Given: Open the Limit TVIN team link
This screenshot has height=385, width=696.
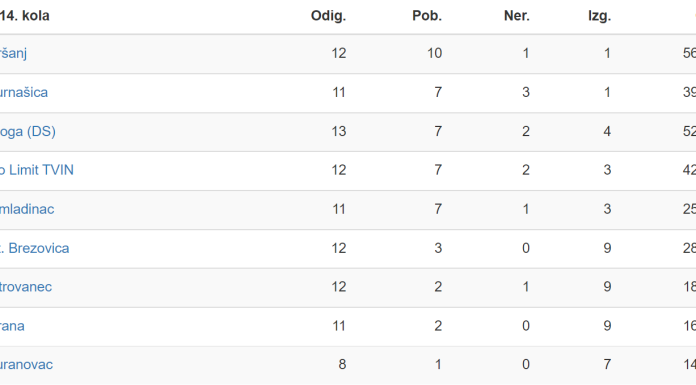Looking at the screenshot, I should point(37,170).
